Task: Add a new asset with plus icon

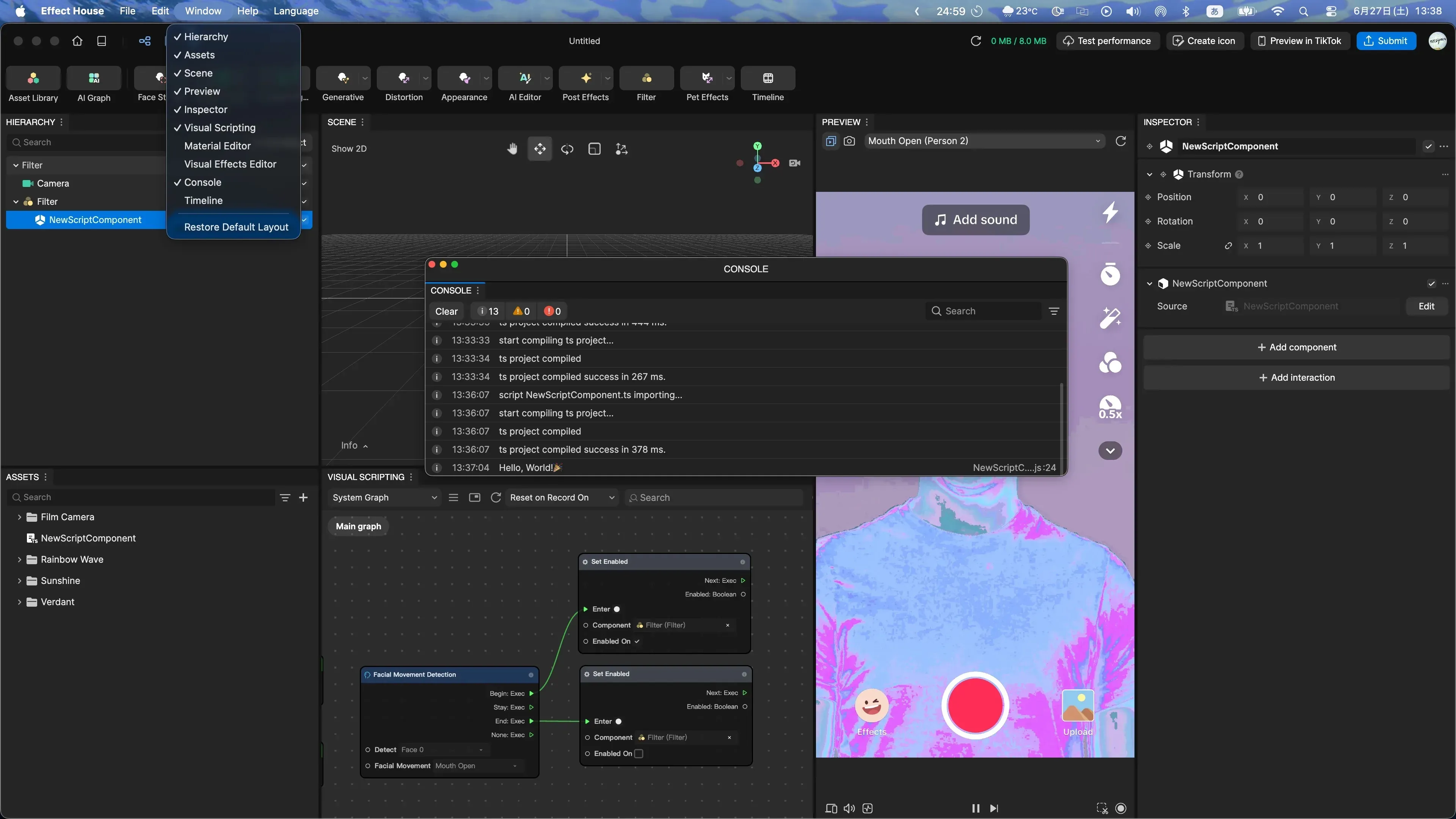Action: 303,497
